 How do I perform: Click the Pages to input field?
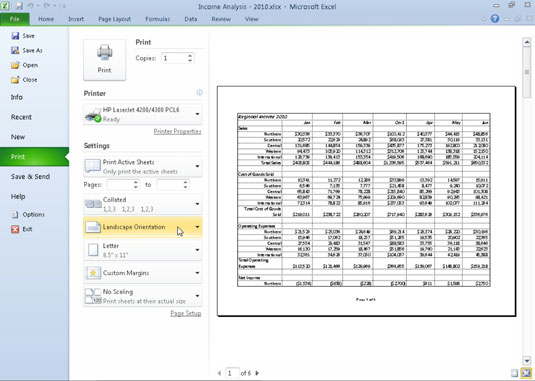[169, 185]
